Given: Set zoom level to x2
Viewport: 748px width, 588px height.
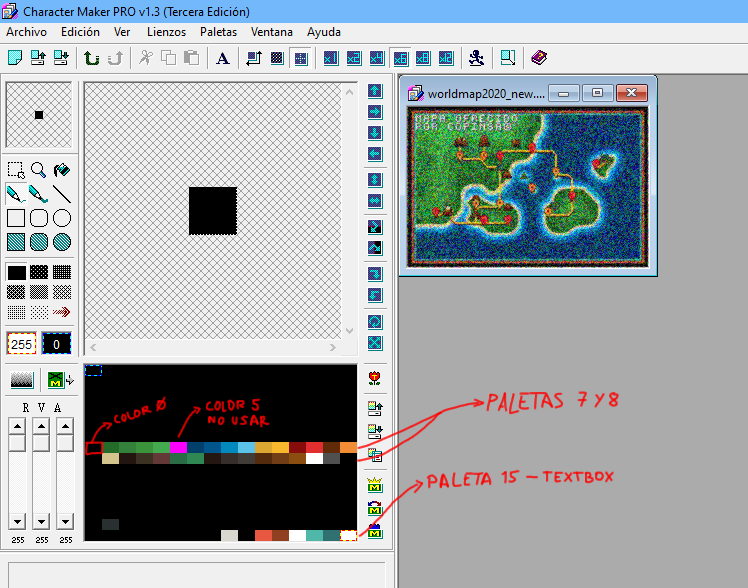Looking at the screenshot, I should [353, 58].
